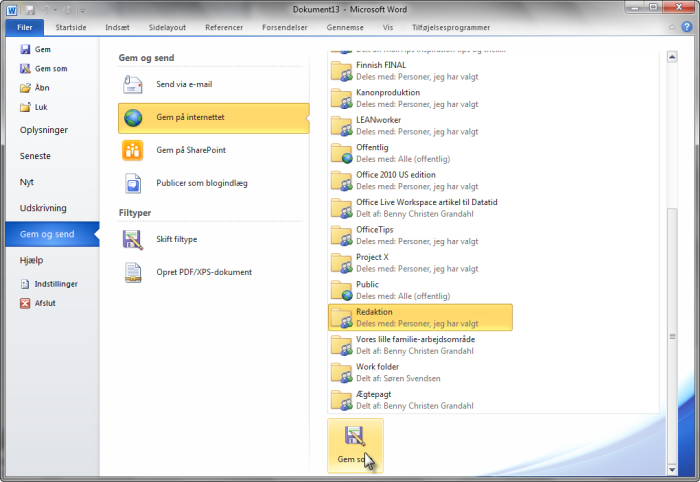Click the Send via e-mail envelope icon
This screenshot has width=700, height=482.
[x=133, y=84]
